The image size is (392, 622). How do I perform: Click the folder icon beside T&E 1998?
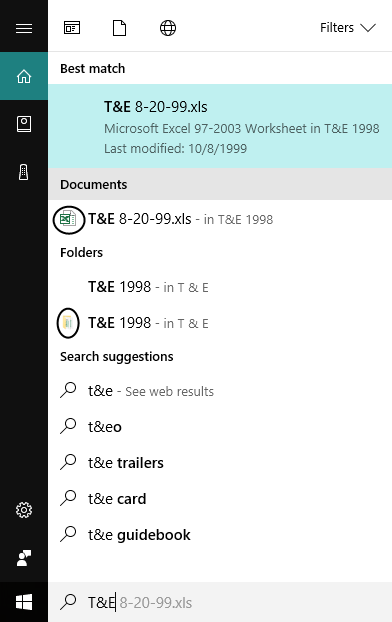point(68,323)
